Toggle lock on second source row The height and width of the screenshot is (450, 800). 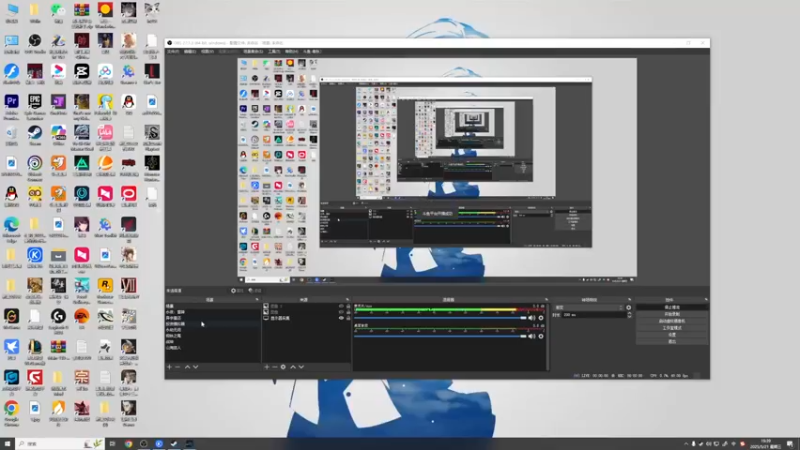(348, 312)
